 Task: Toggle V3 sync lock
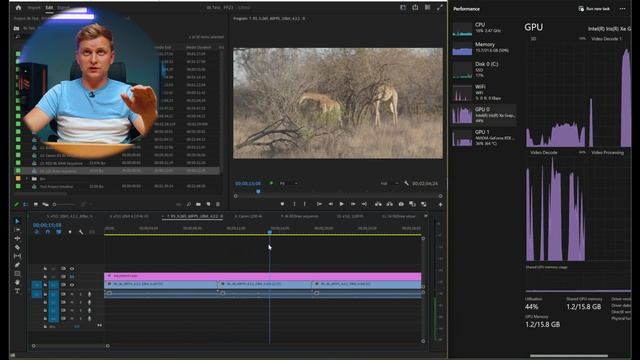click(x=63, y=269)
